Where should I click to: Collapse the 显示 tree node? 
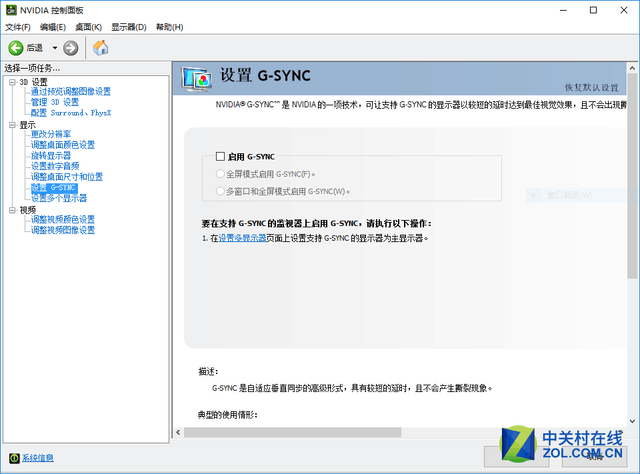click(x=12, y=125)
